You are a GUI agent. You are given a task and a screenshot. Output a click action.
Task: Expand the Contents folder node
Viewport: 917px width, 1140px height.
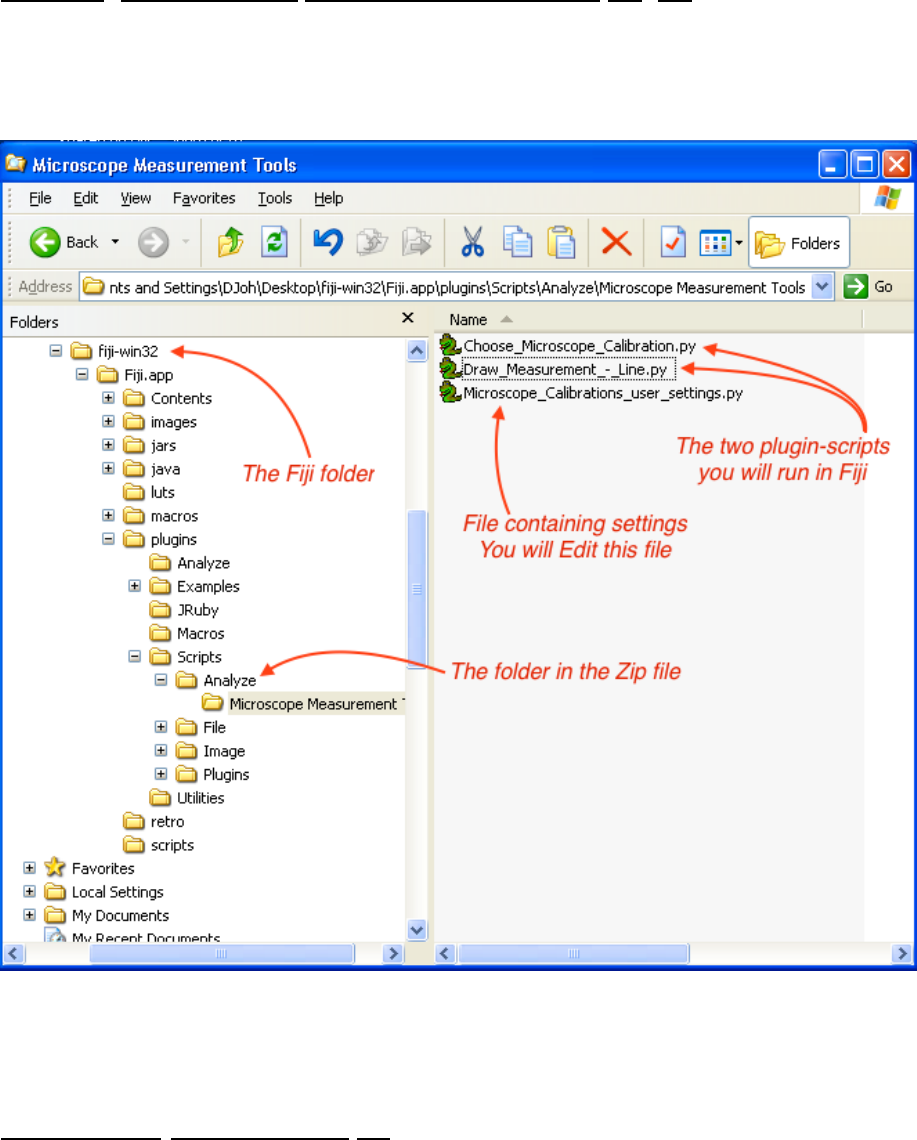pos(108,398)
